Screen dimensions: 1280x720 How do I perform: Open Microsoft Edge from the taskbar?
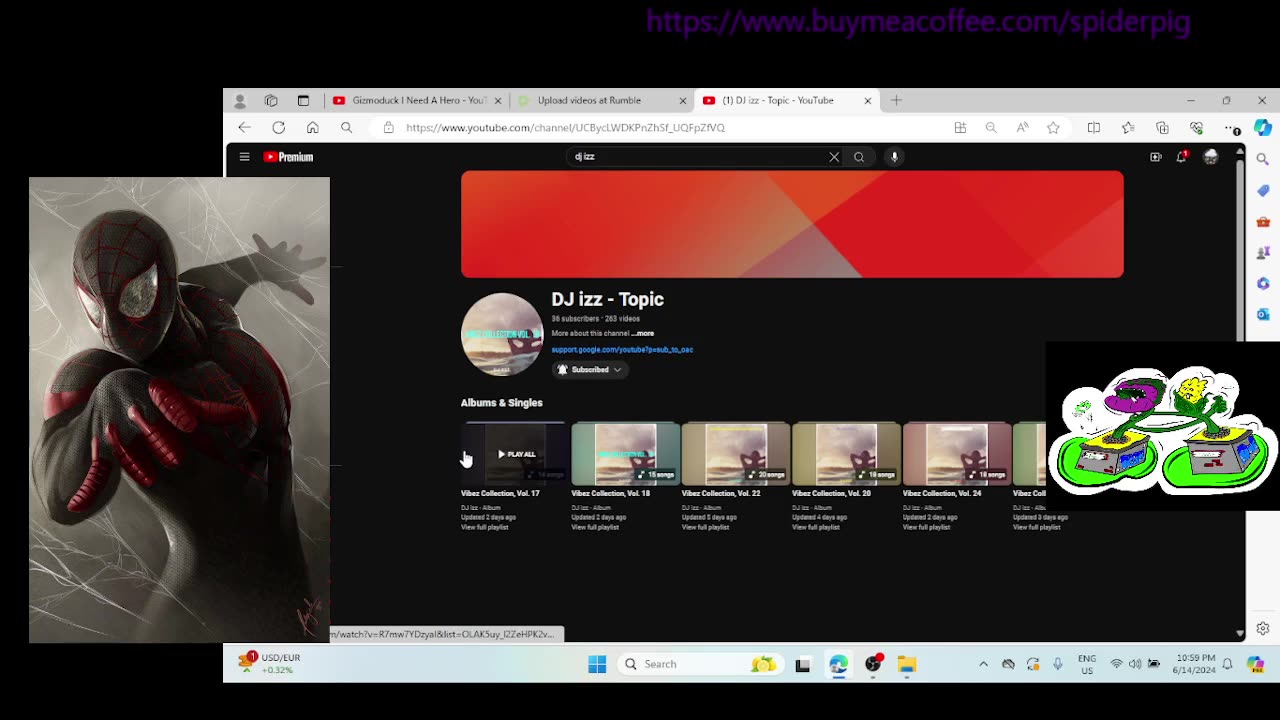pos(838,664)
